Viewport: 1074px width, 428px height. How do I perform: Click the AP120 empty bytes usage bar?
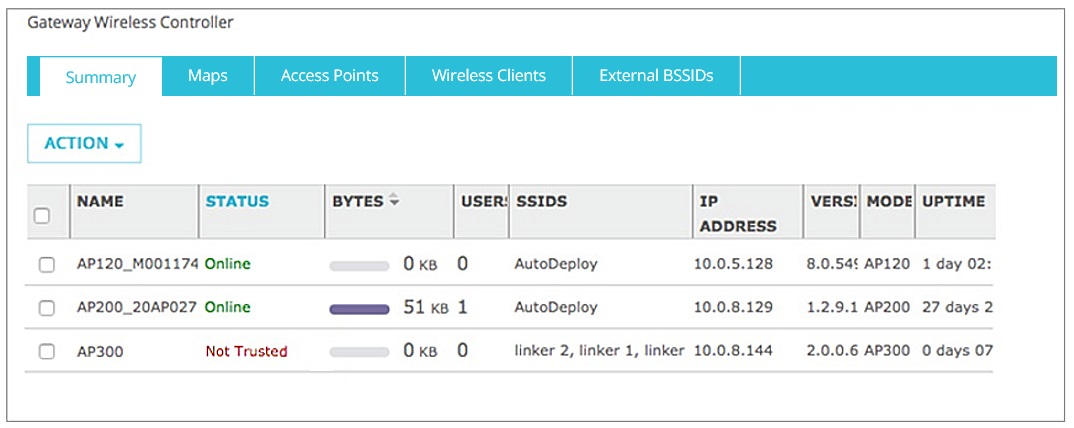(x=359, y=266)
